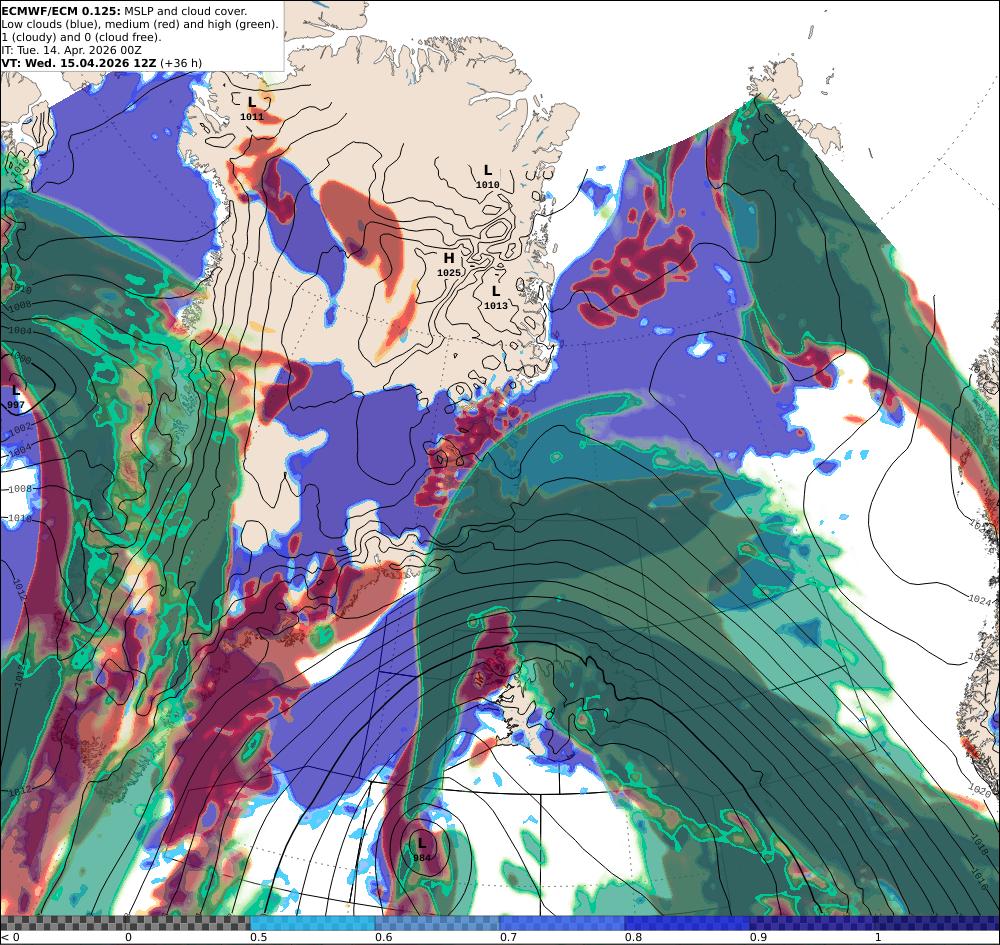Click the low pressure label L 984

click(x=422, y=850)
